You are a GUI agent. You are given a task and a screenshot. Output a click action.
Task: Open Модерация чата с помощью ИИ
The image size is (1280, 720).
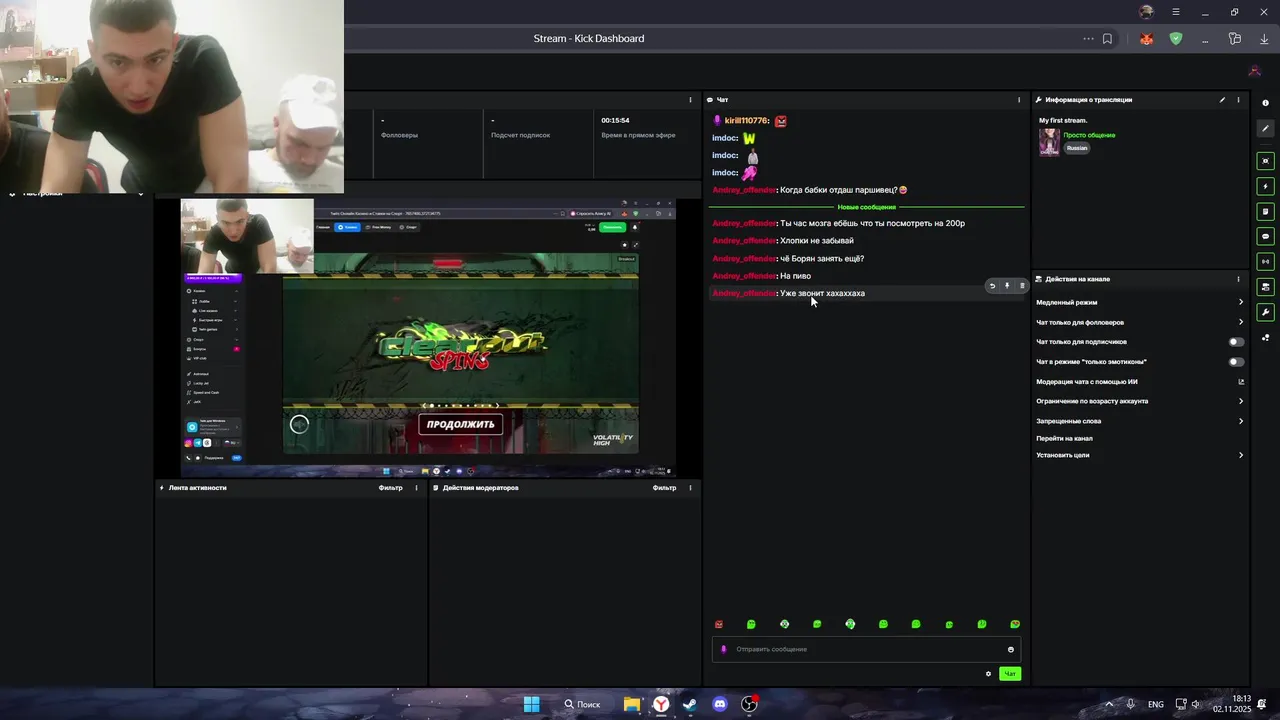coord(1140,381)
